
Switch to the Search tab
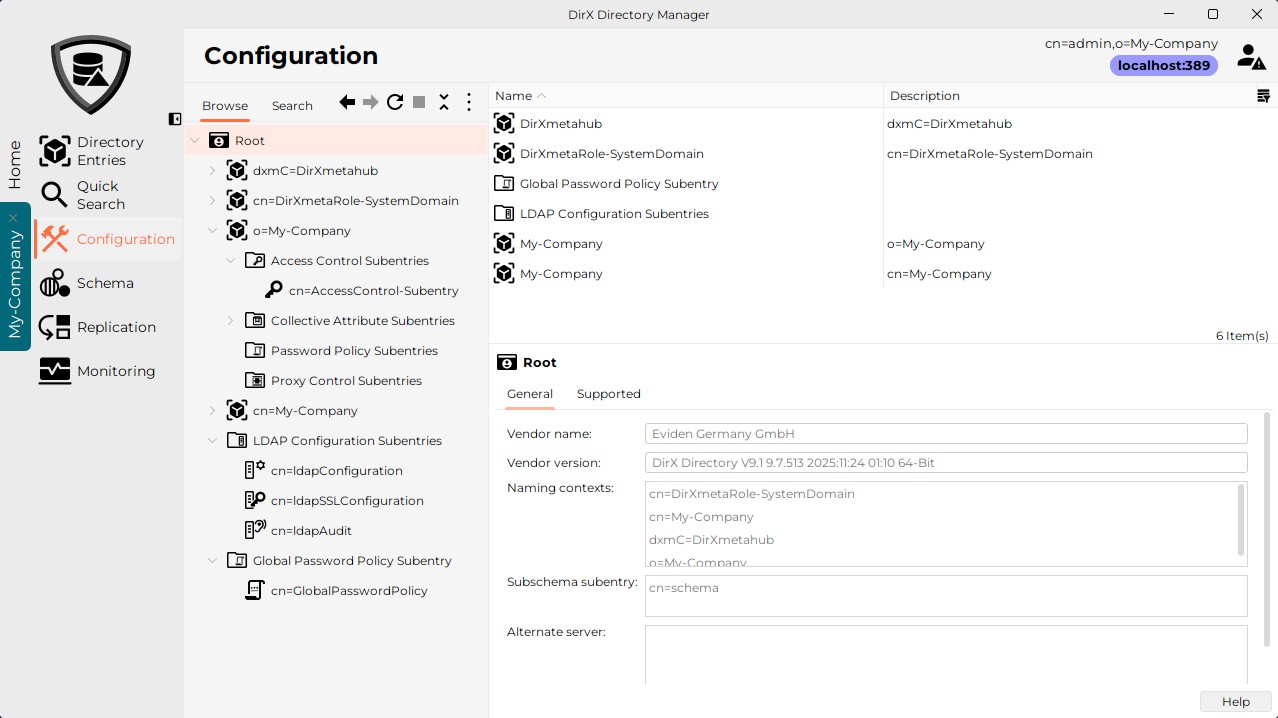coord(292,105)
